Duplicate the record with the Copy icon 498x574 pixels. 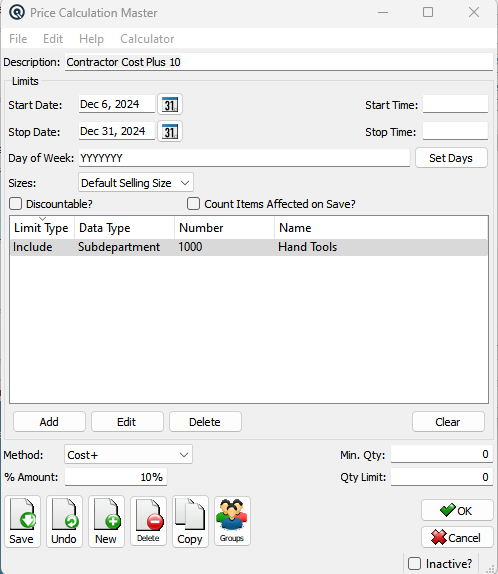(190, 521)
